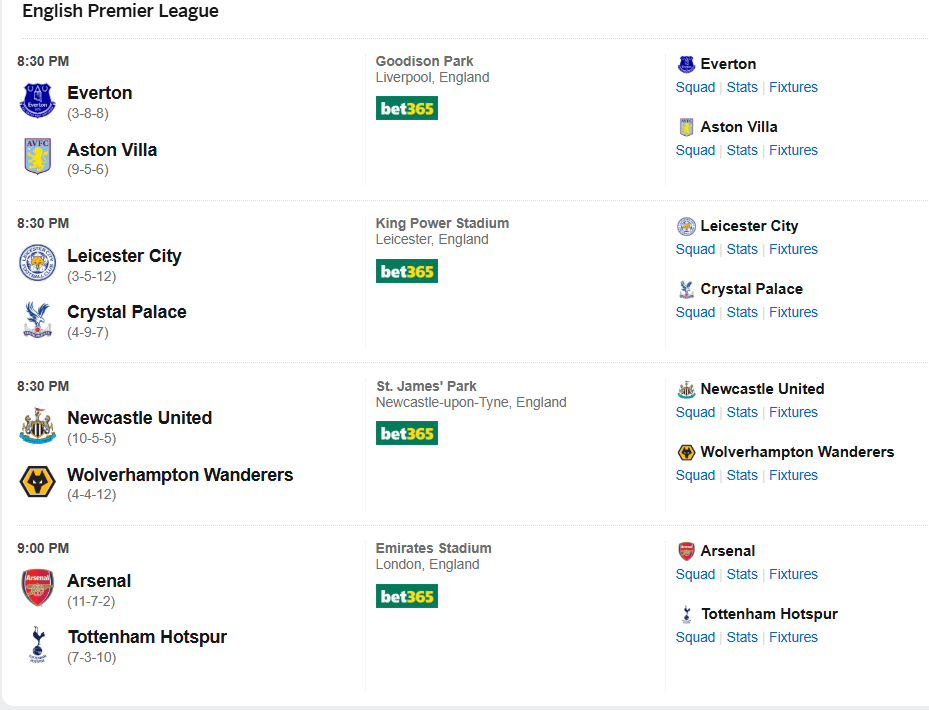Click the large Tottenham Hotspur cockerel crest

pyautogui.click(x=38, y=645)
